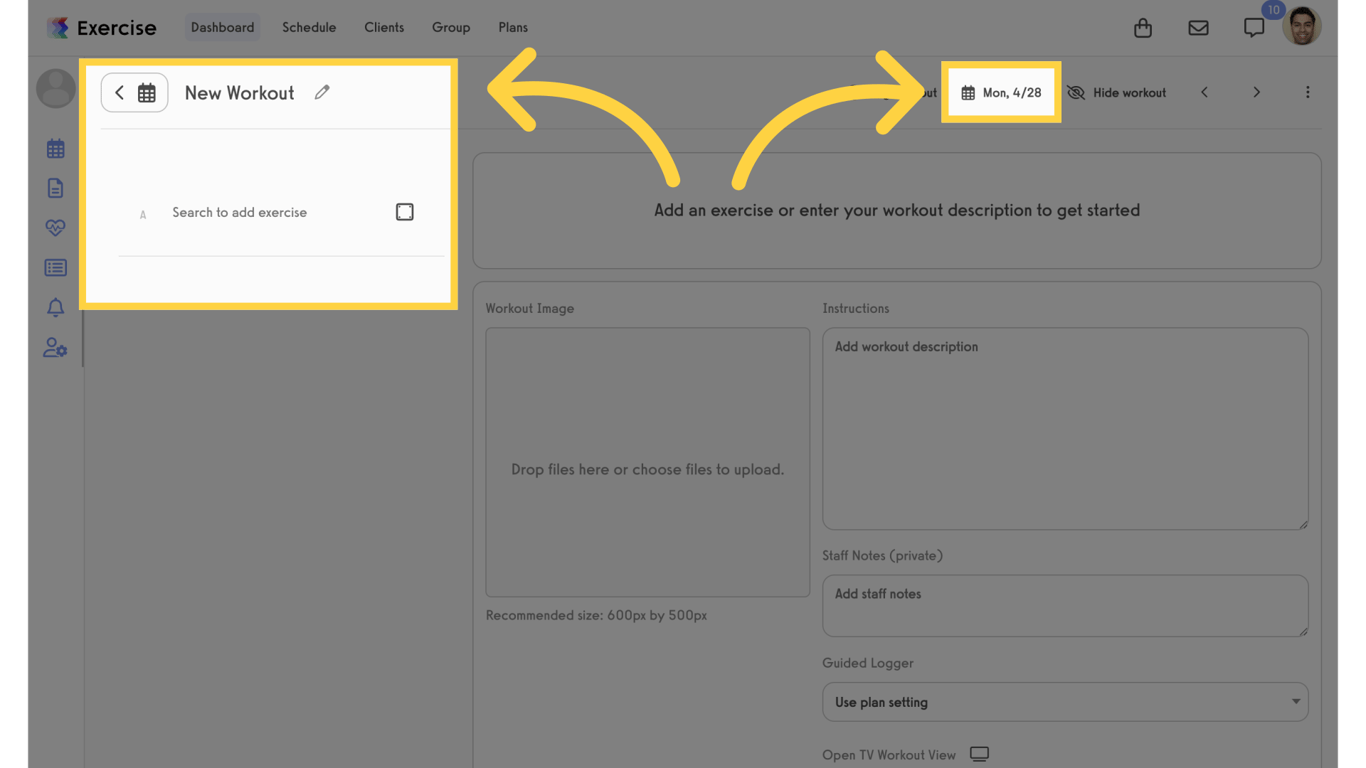Open the Group tab

click(451, 28)
